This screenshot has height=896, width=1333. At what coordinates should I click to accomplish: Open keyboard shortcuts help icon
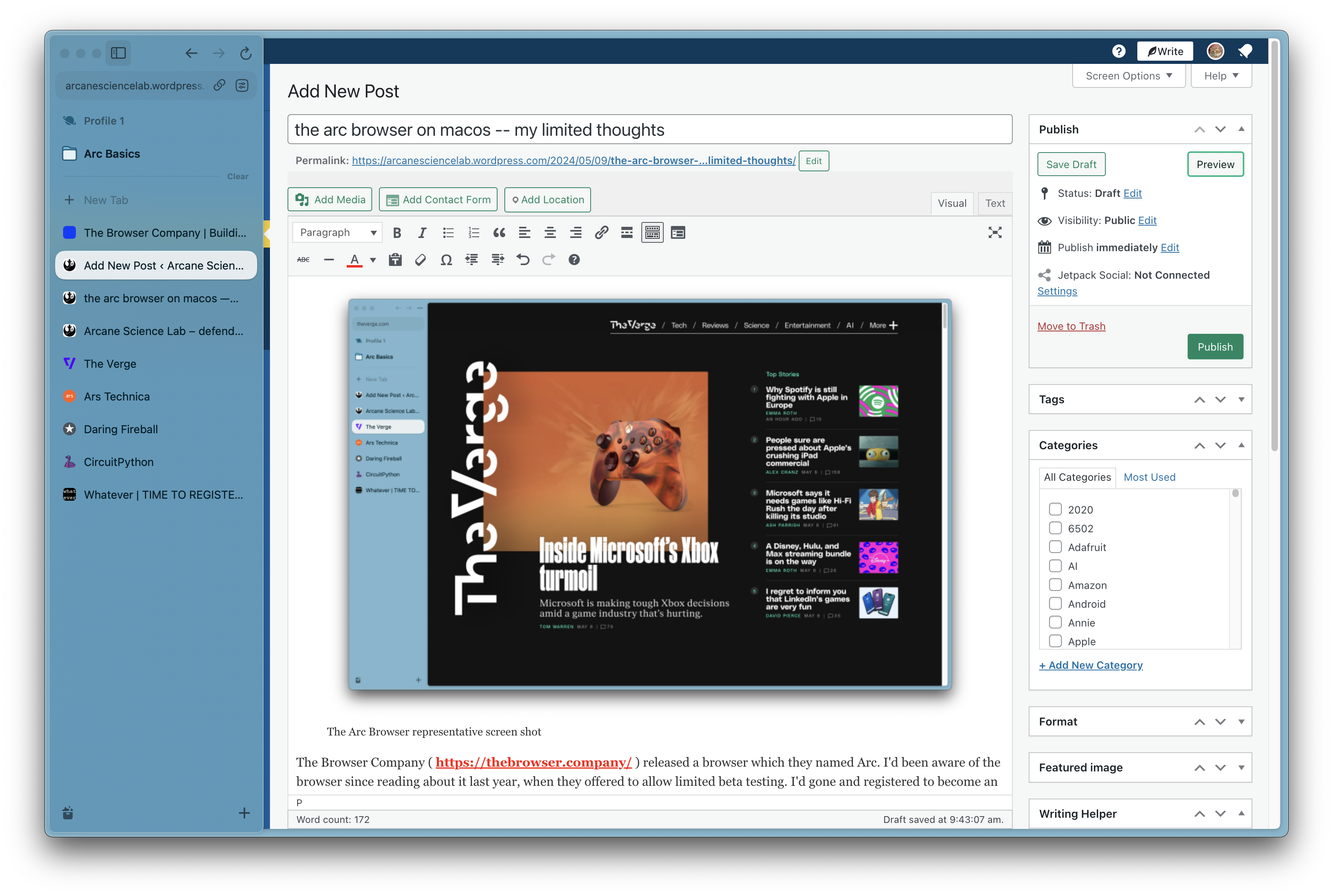[574, 260]
